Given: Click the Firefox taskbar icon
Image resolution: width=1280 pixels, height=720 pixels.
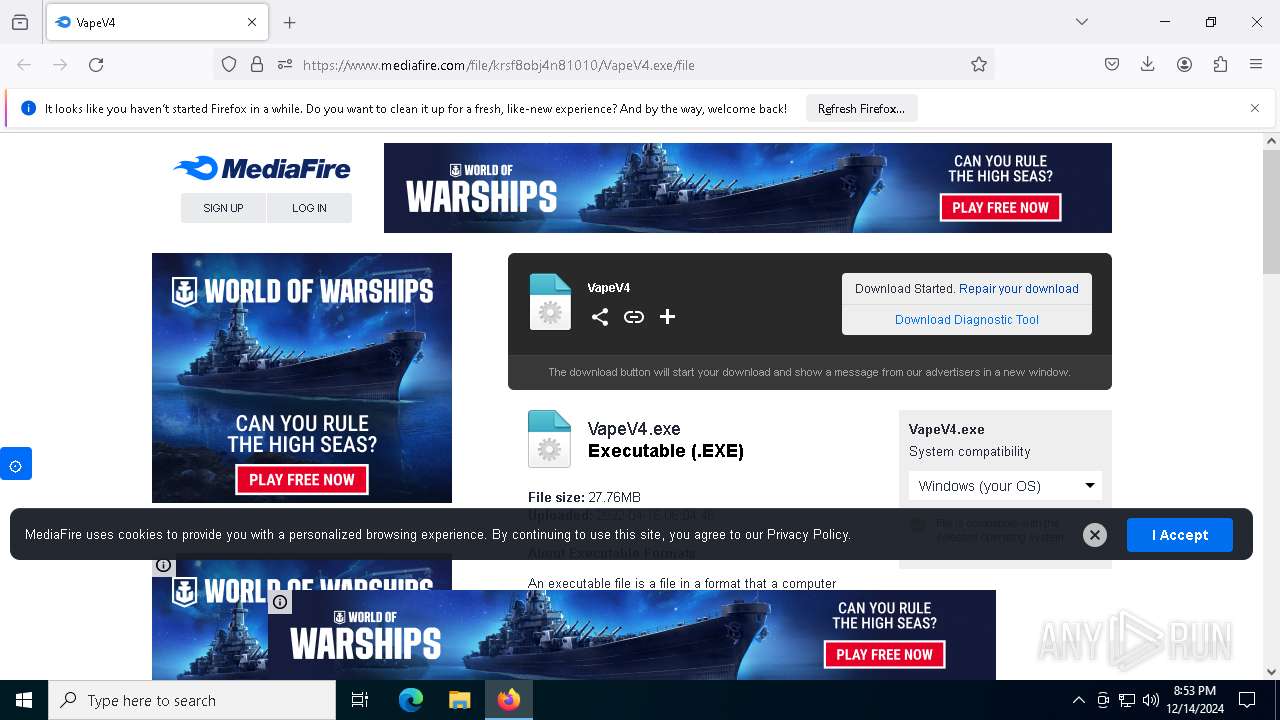Looking at the screenshot, I should (x=508, y=700).
